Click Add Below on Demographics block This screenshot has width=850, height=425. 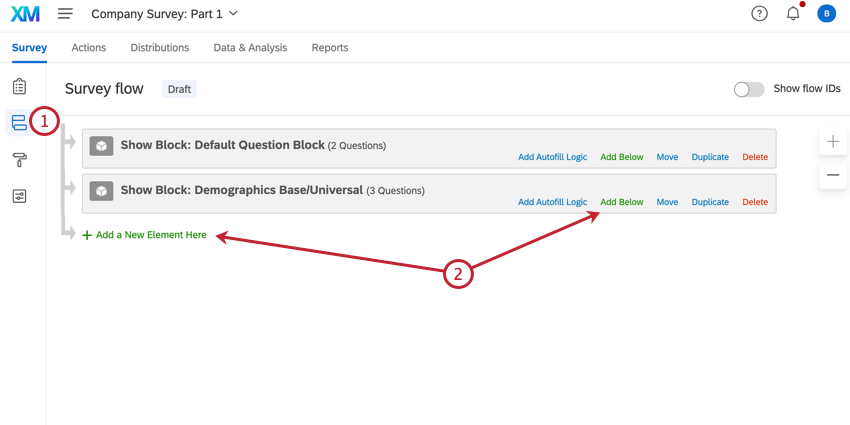point(622,202)
